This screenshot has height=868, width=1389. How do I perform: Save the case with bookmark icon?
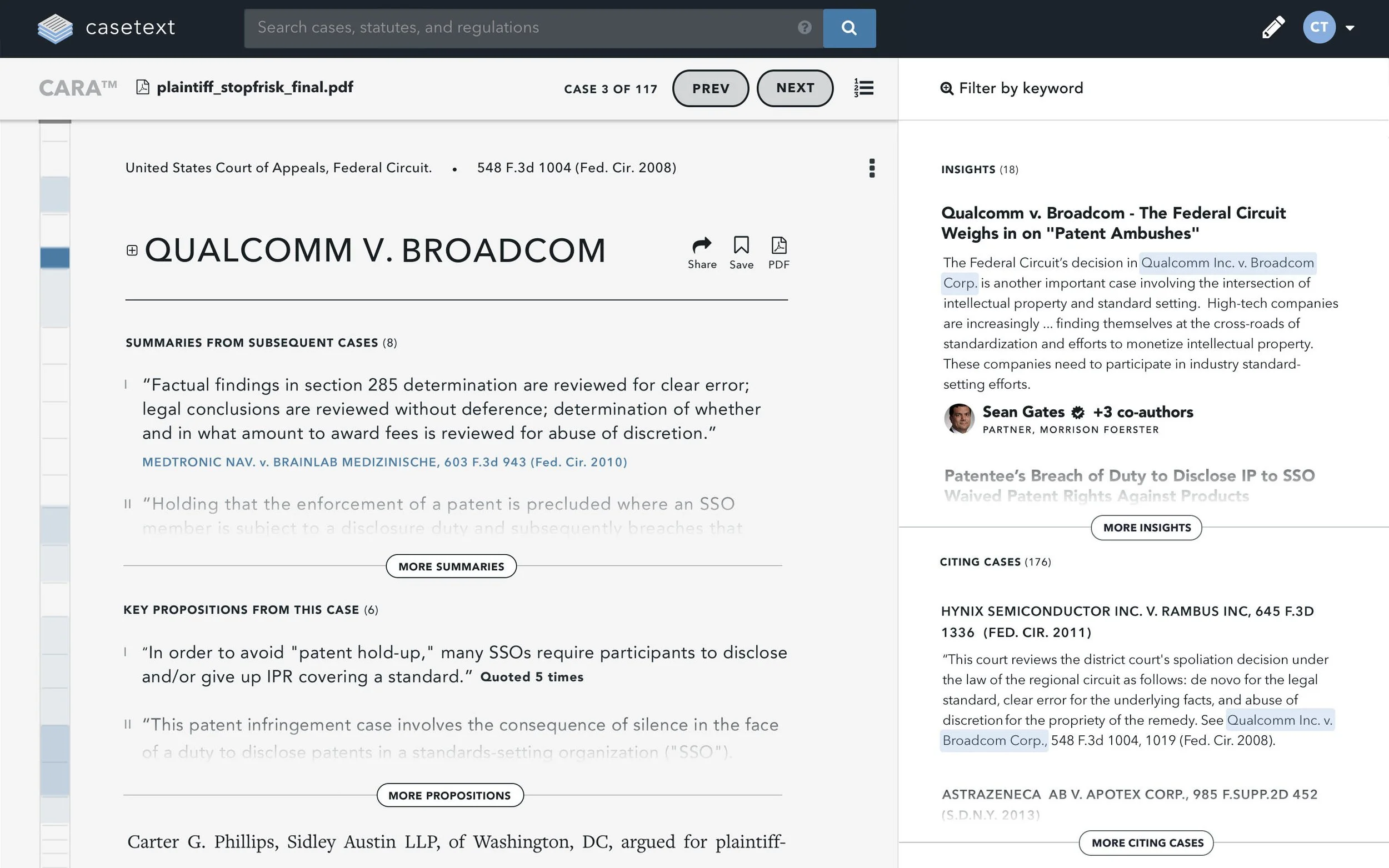coord(741,253)
